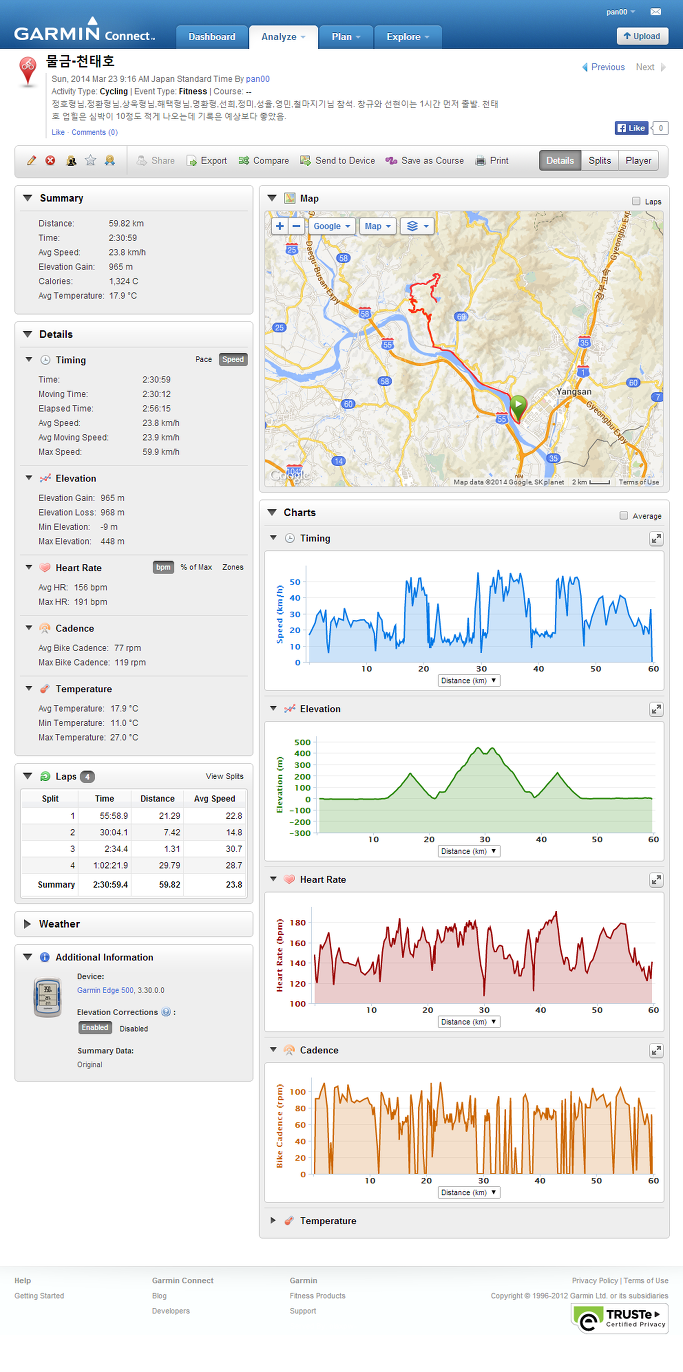Select the Speed toggle in Timing

pos(233,360)
